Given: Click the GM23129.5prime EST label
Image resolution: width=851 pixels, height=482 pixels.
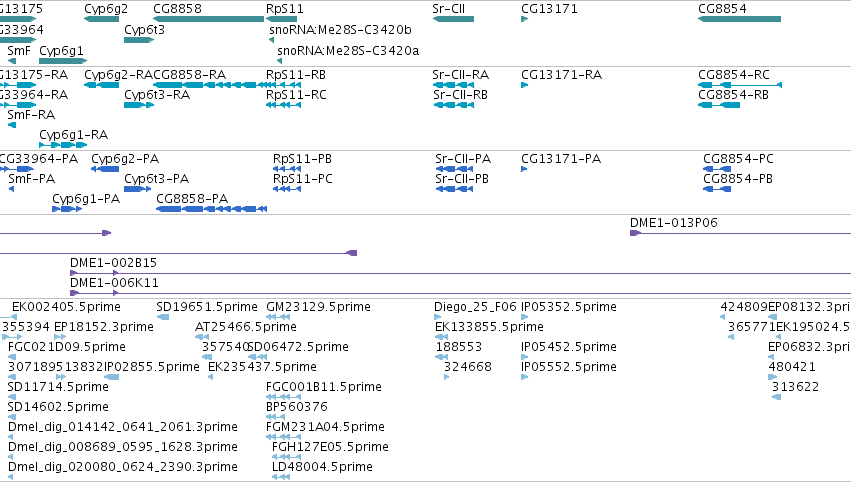Looking at the screenshot, I should pyautogui.click(x=318, y=307).
